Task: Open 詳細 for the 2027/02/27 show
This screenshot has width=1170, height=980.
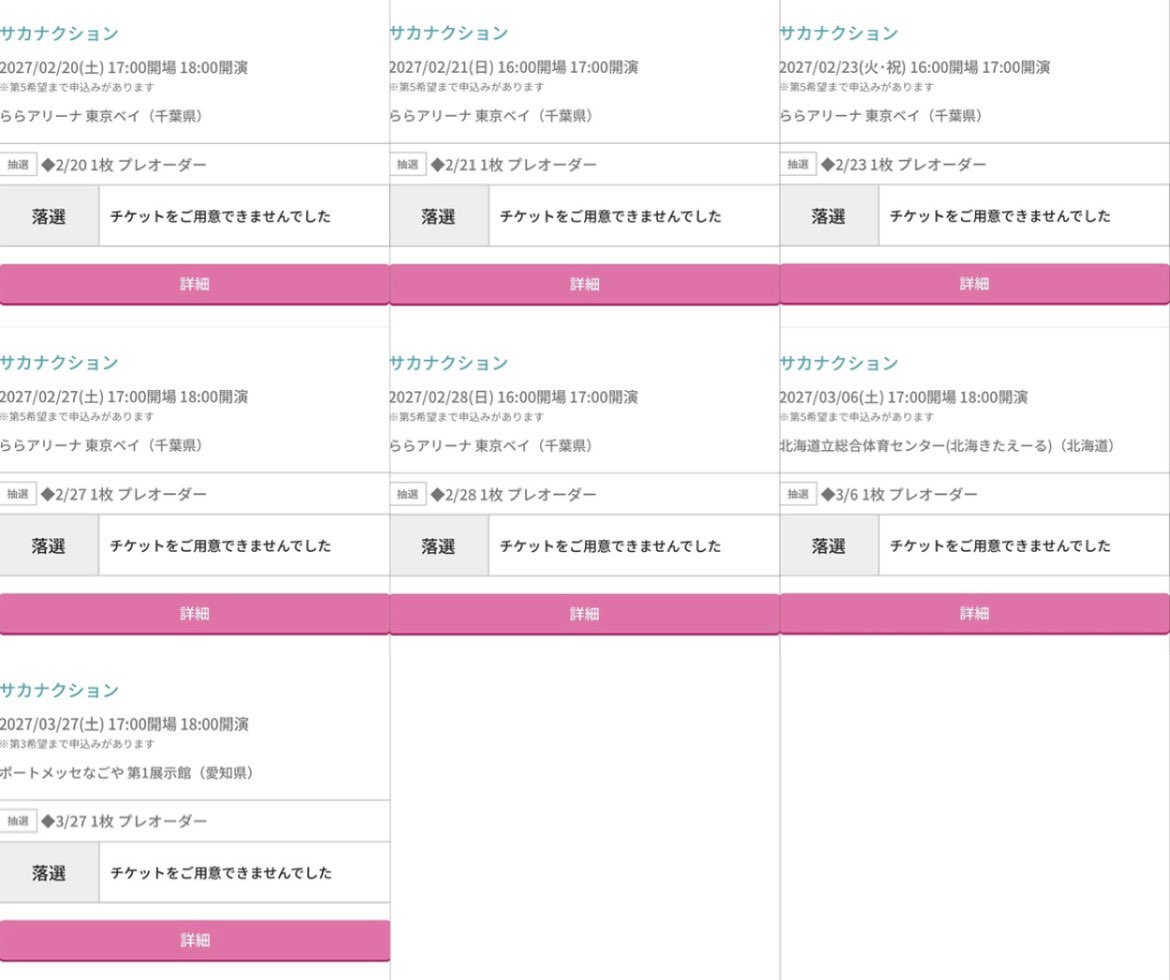Action: pyautogui.click(x=195, y=614)
